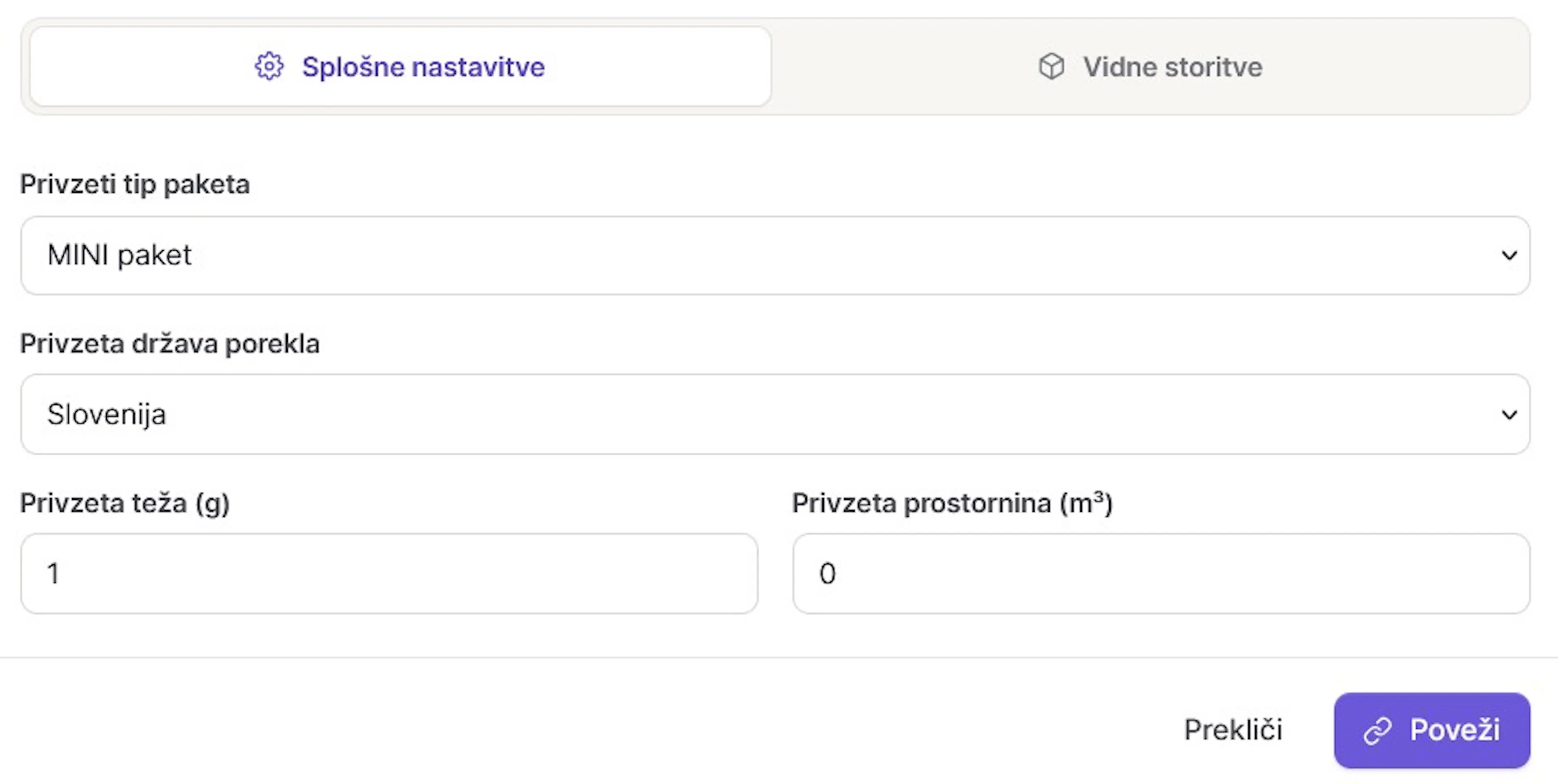
Task: Open the Privzeti tip paketa dropdown
Action: point(775,256)
